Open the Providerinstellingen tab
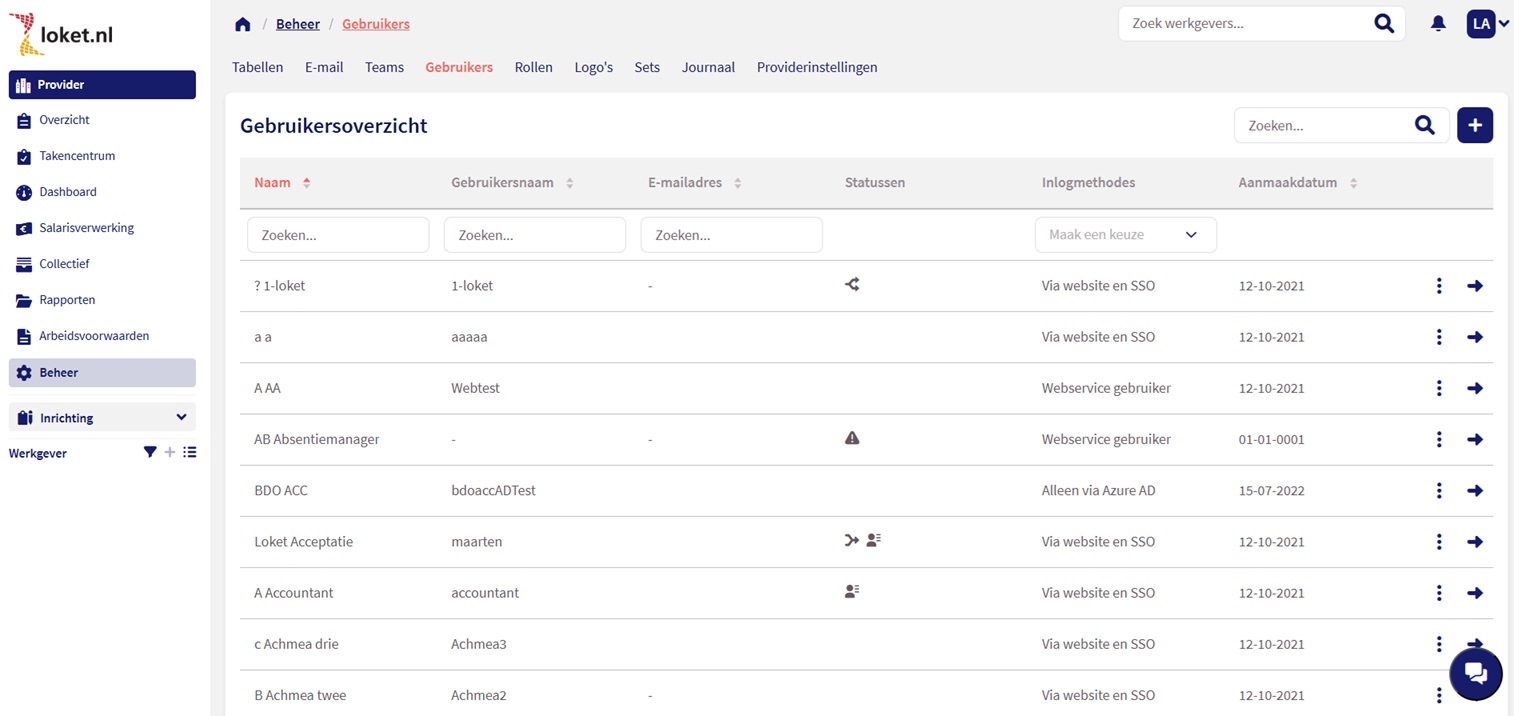Screen dimensions: 1514x716 click(x=816, y=67)
